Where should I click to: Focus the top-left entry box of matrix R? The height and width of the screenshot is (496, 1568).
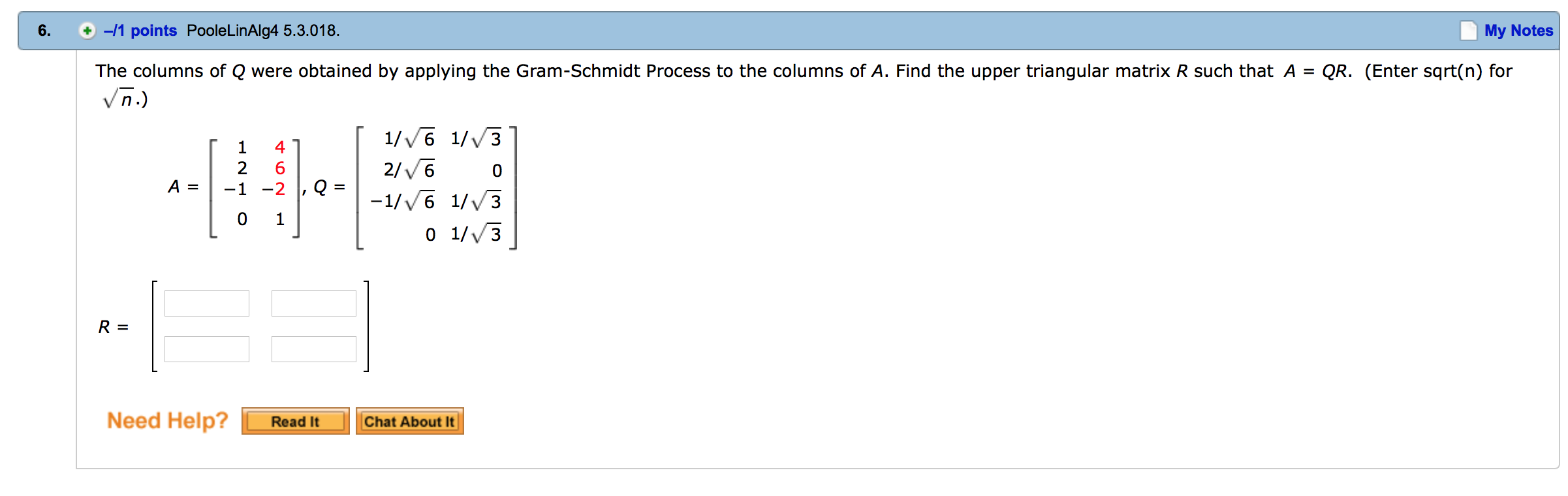point(206,303)
